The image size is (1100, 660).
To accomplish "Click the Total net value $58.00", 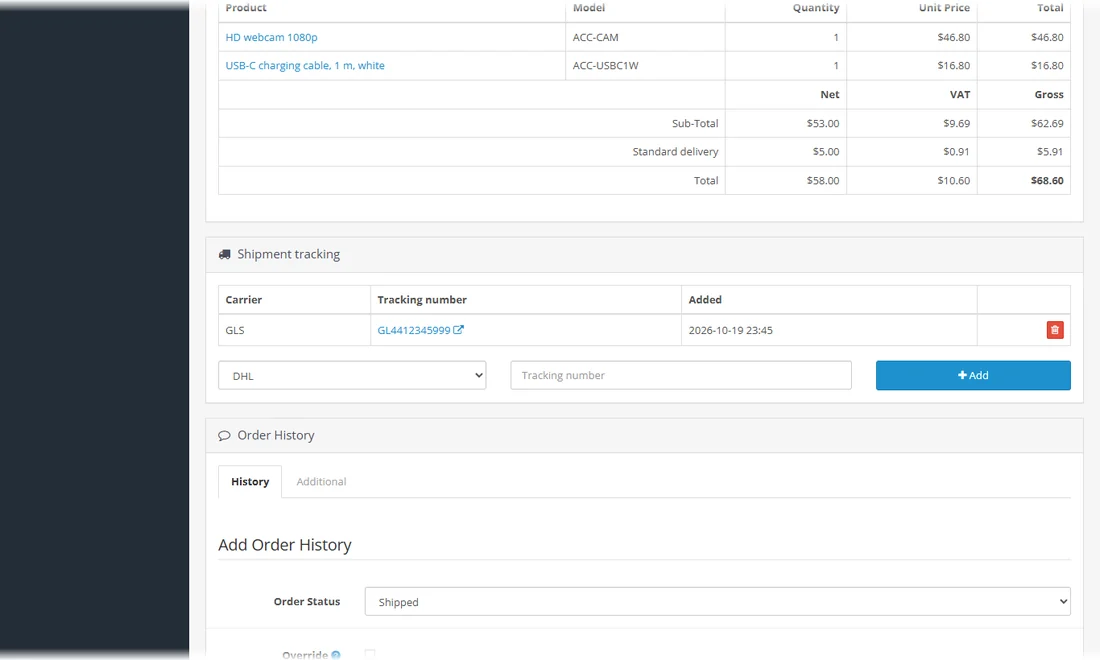I will pyautogui.click(x=823, y=180).
